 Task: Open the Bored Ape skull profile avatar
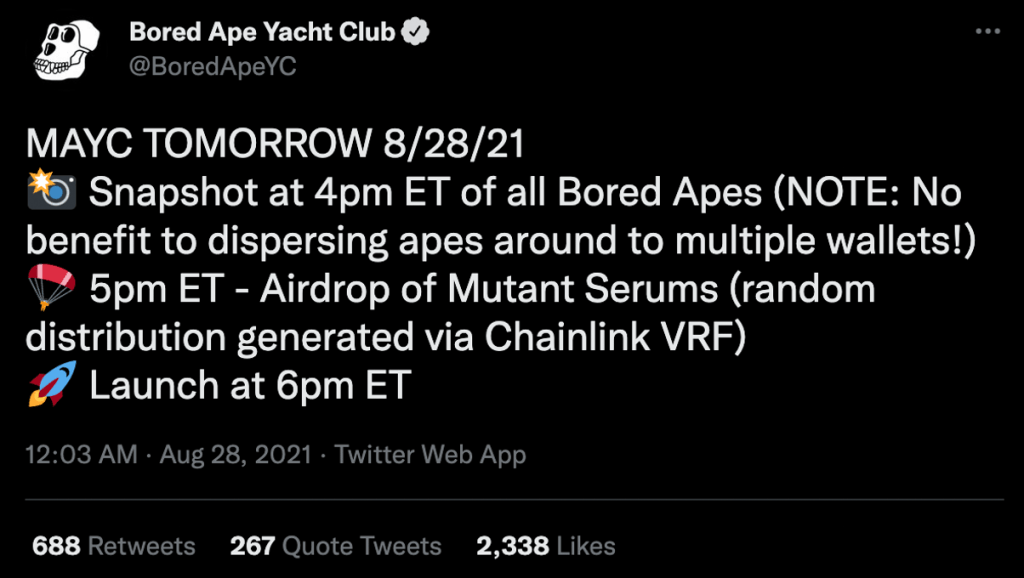pos(66,50)
